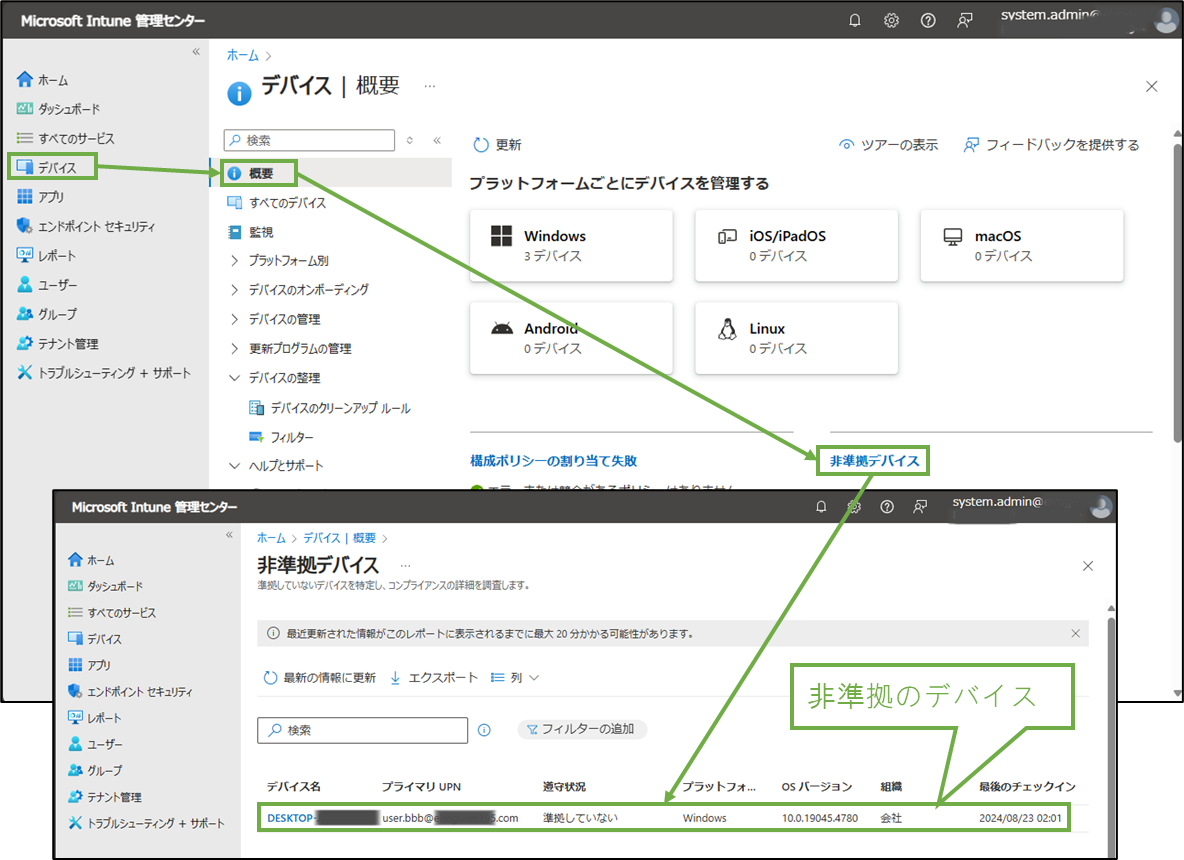Click user avatar in back window header
The height and width of the screenshot is (860, 1184).
click(x=1165, y=20)
